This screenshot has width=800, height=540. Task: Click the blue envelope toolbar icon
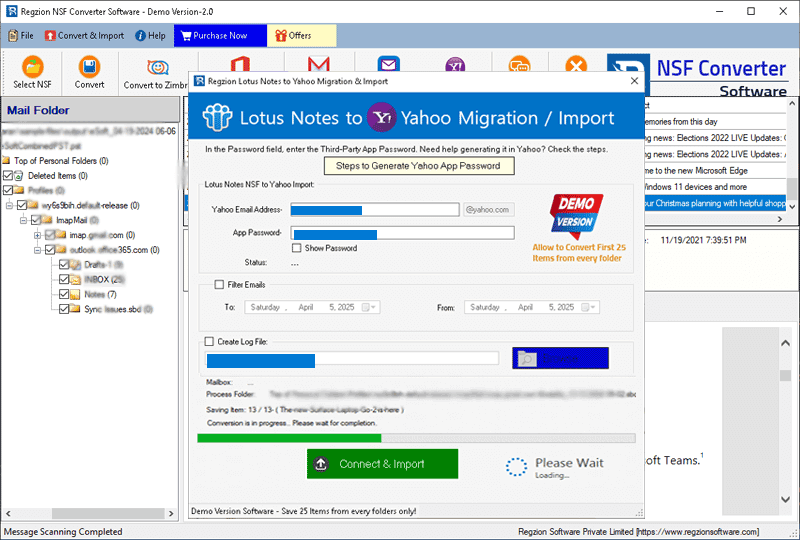click(x=389, y=64)
